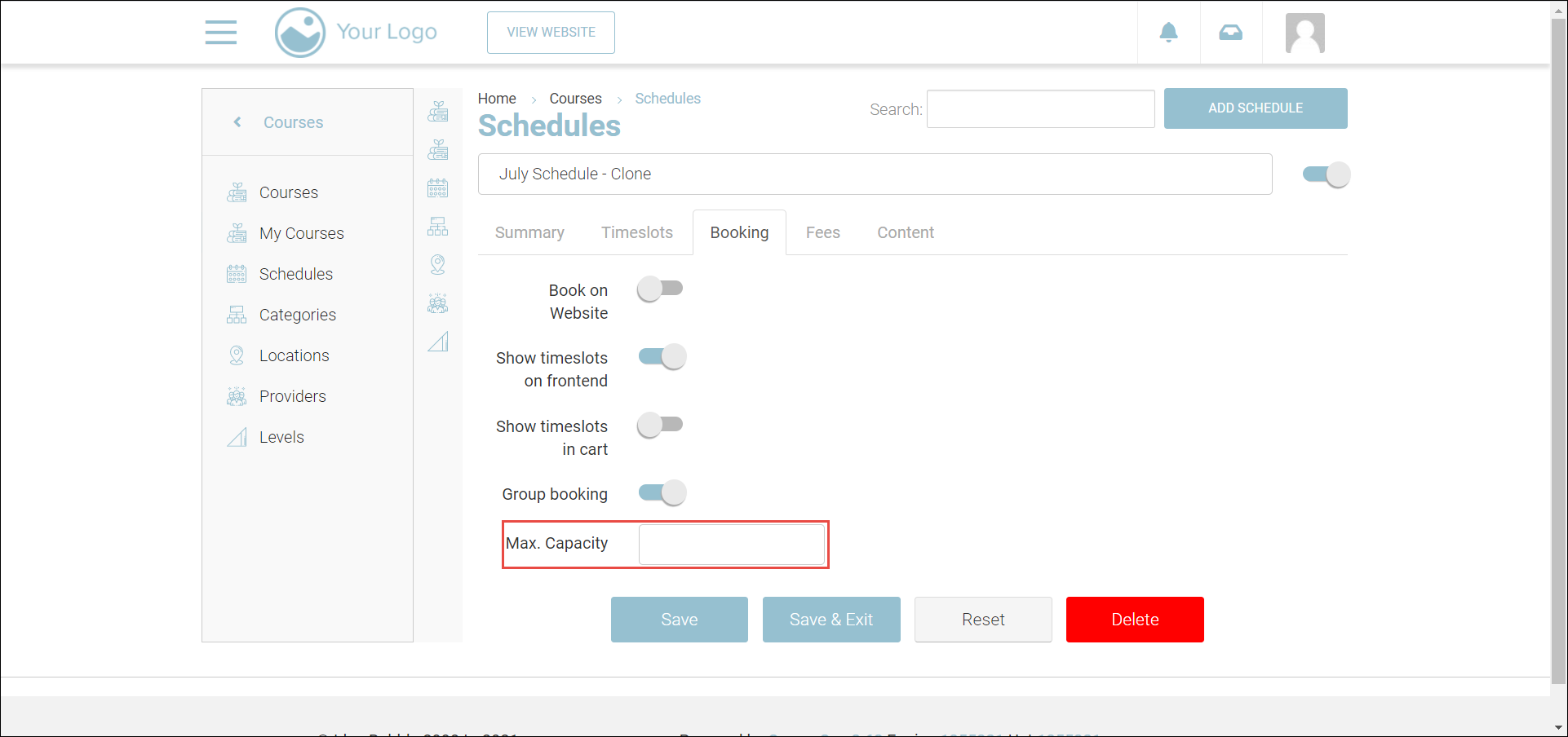Open the Fees tab
Image resolution: width=1568 pixels, height=737 pixels.
coord(822,233)
